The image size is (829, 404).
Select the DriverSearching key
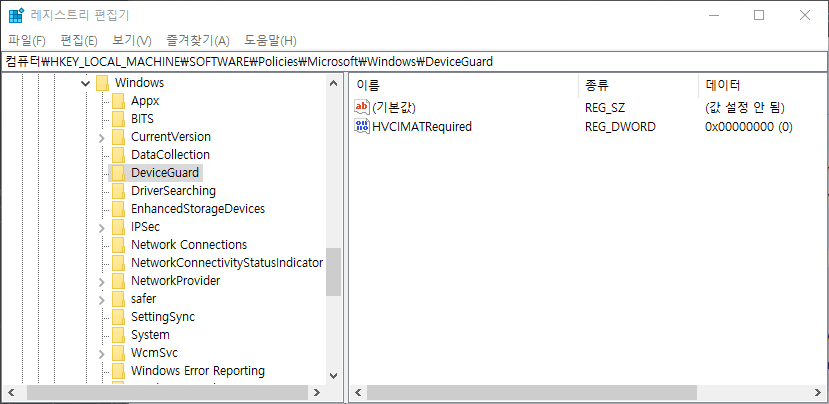[173, 190]
